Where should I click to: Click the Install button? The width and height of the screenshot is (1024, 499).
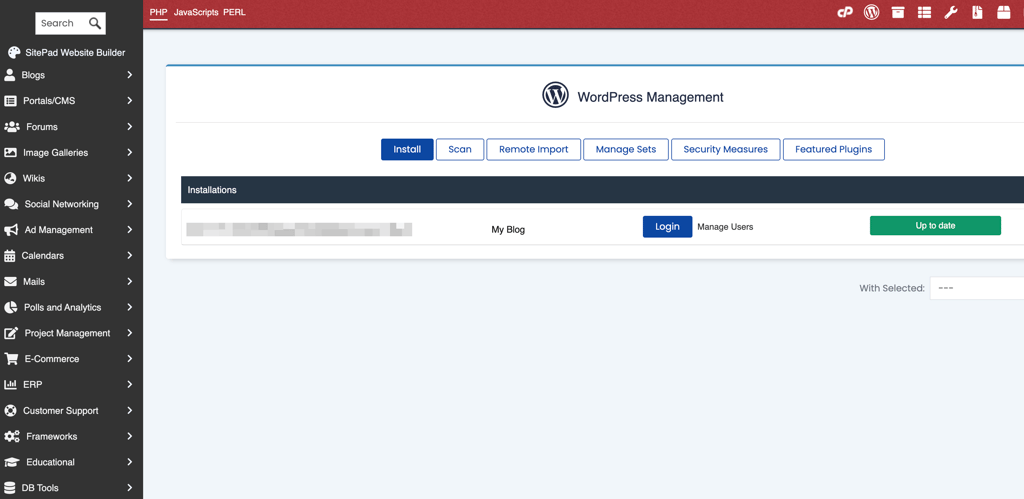pos(407,150)
